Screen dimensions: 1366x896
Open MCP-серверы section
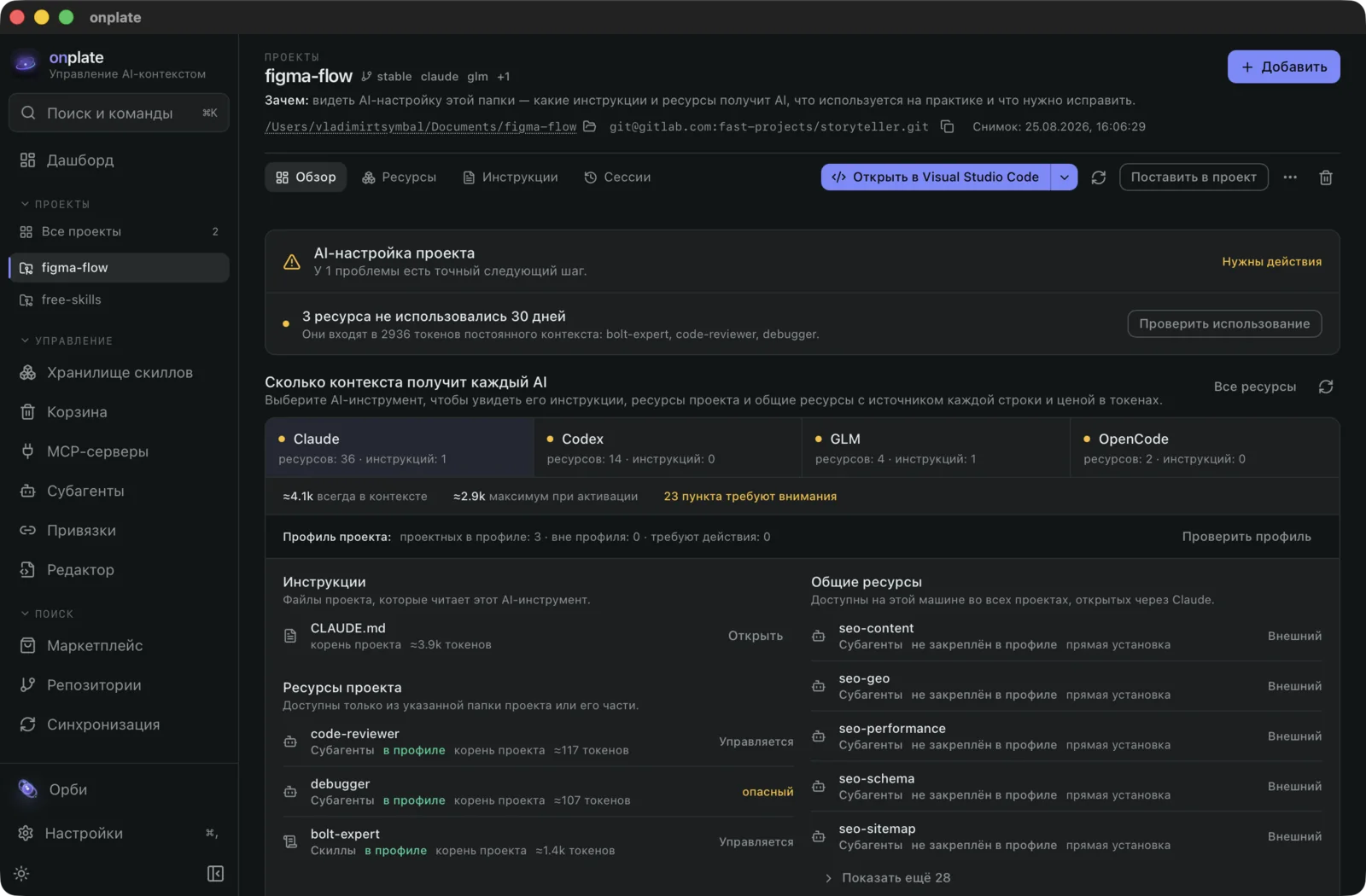(x=119, y=451)
